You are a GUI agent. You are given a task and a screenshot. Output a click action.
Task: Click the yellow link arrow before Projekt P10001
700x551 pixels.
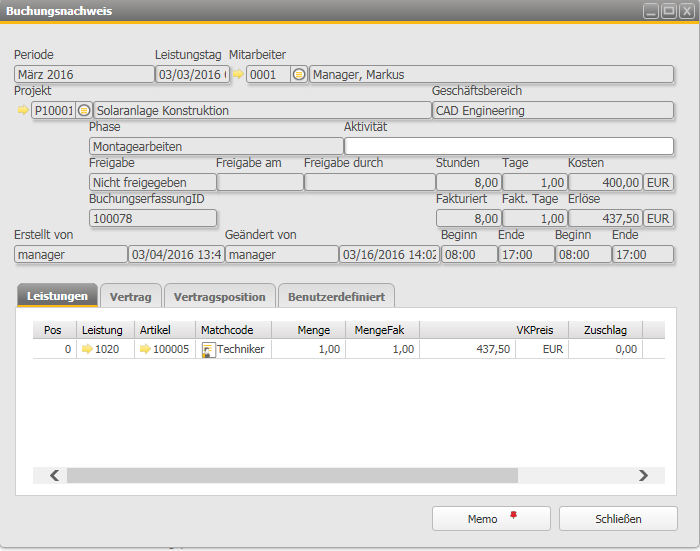click(23, 110)
